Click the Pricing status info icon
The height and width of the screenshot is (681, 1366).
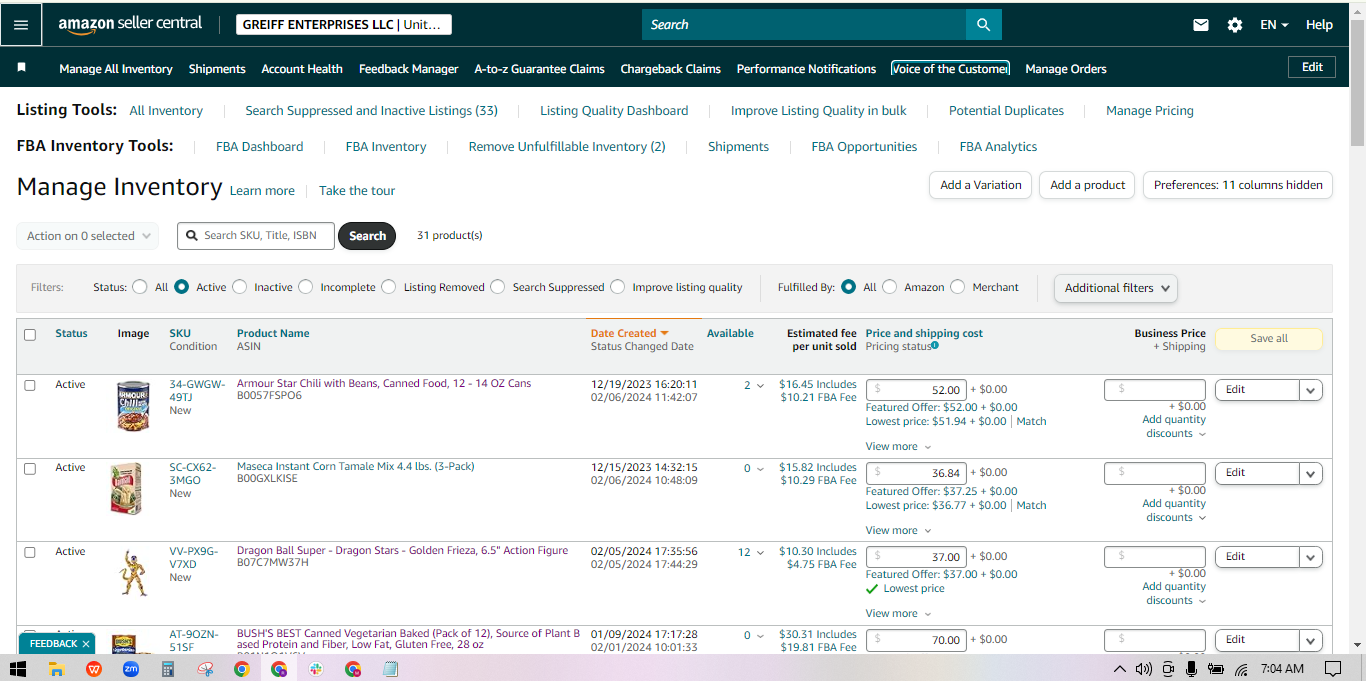coord(934,345)
